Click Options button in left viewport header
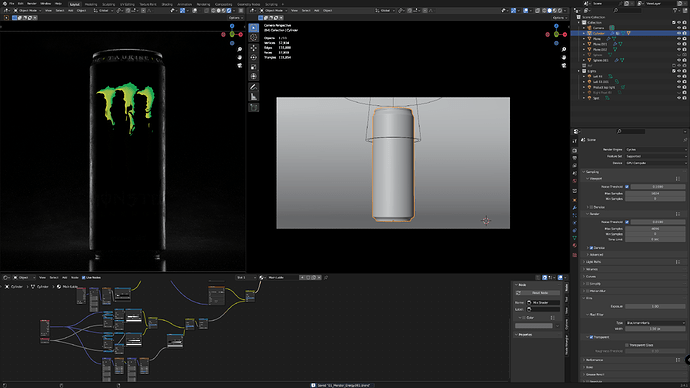The height and width of the screenshot is (388, 690). coord(235,18)
